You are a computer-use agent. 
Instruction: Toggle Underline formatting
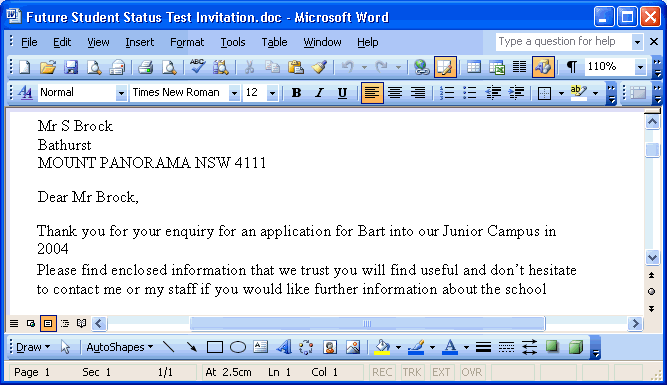coord(342,93)
